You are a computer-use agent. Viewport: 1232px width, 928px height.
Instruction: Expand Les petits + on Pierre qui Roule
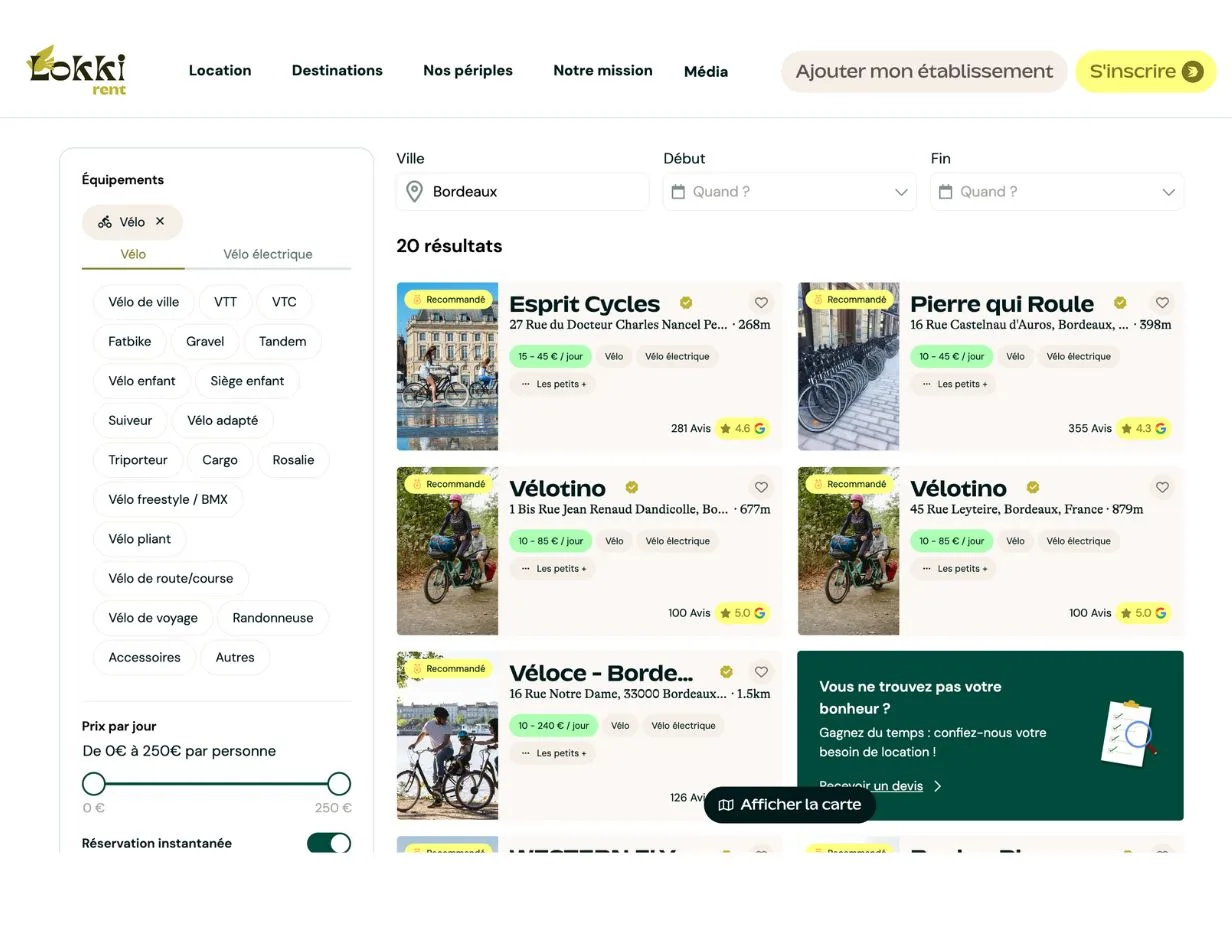954,384
